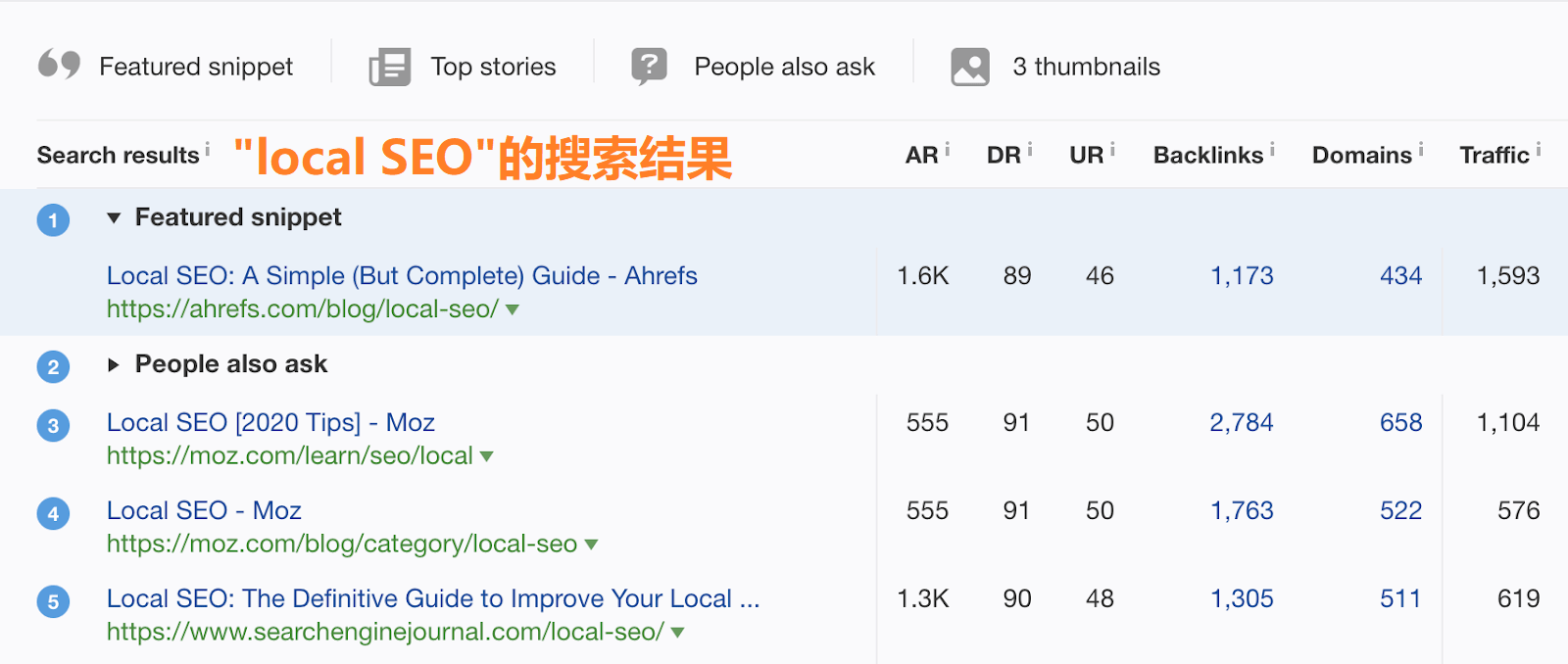Viewport: 1568px width, 664px height.
Task: Click the numbered circle badge for result 5
Action: point(53,601)
